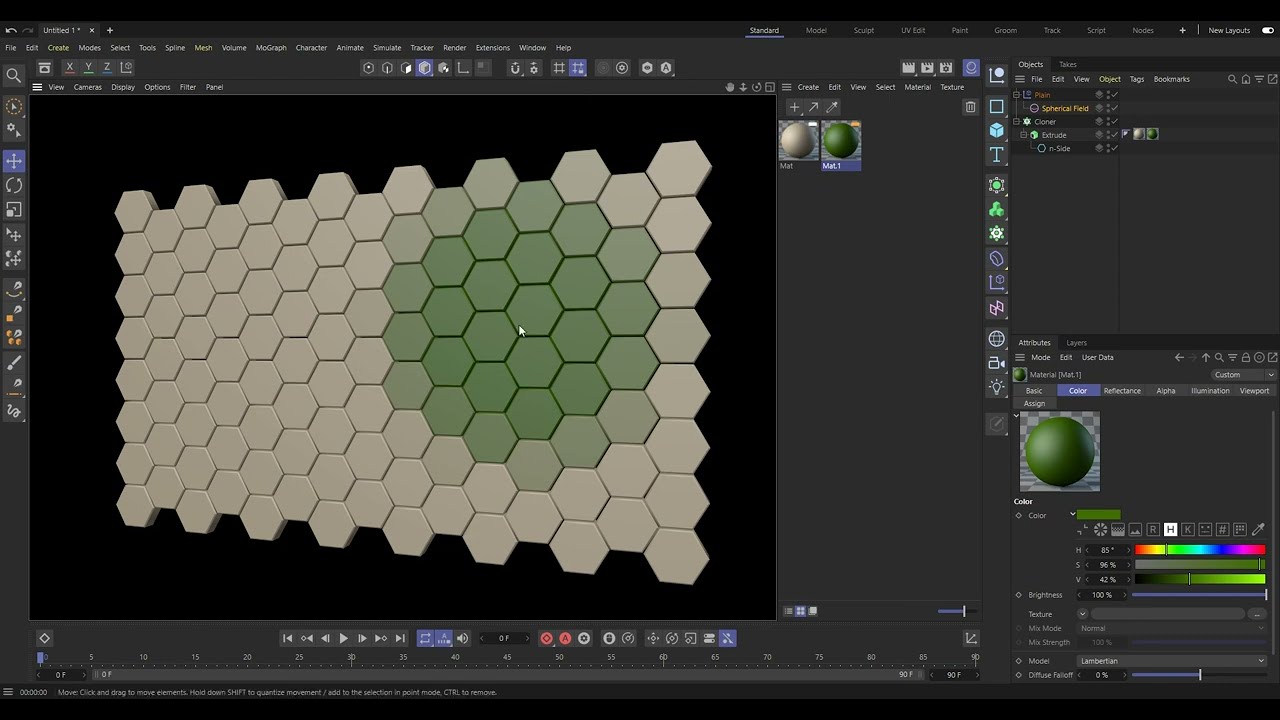1280x720 pixels.
Task: Click the green Color swatch
Action: pos(1099,515)
